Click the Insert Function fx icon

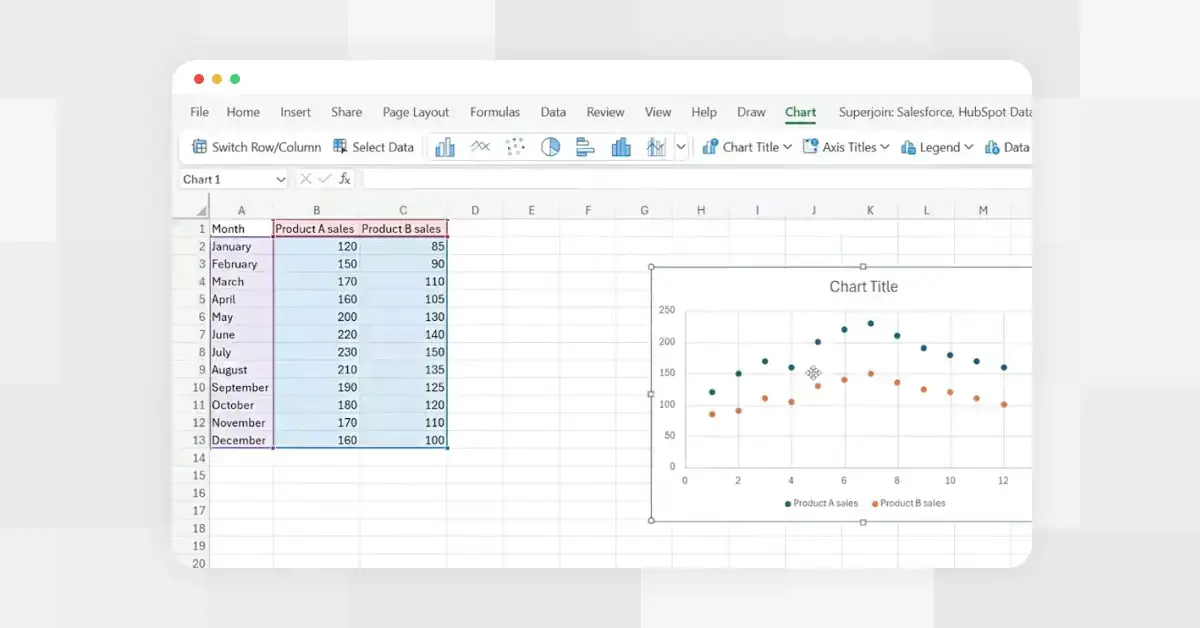pyautogui.click(x=343, y=178)
